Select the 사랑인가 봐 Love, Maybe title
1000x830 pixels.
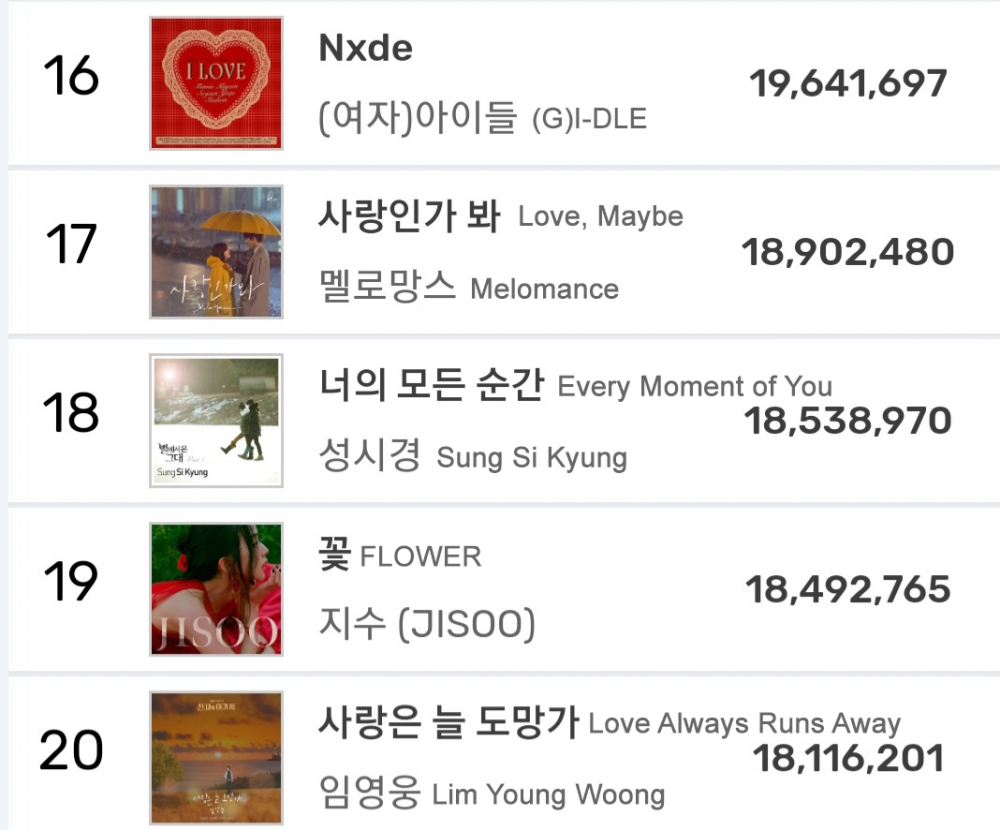tap(501, 216)
